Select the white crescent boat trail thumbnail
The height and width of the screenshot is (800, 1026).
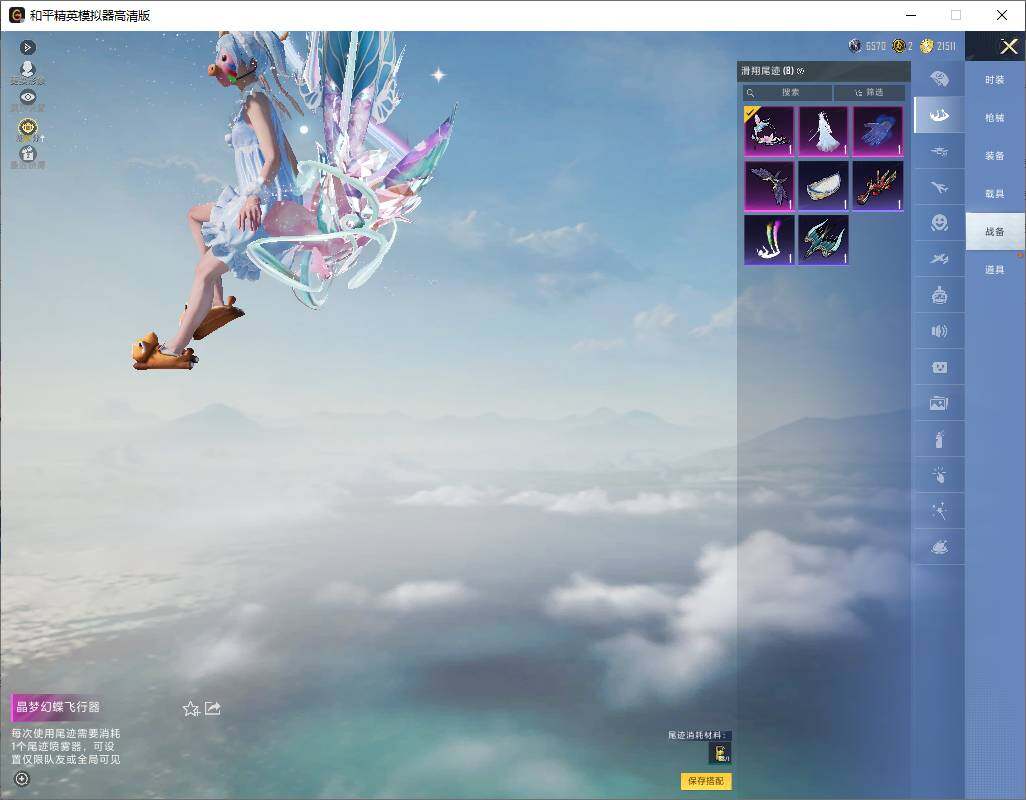click(823, 186)
